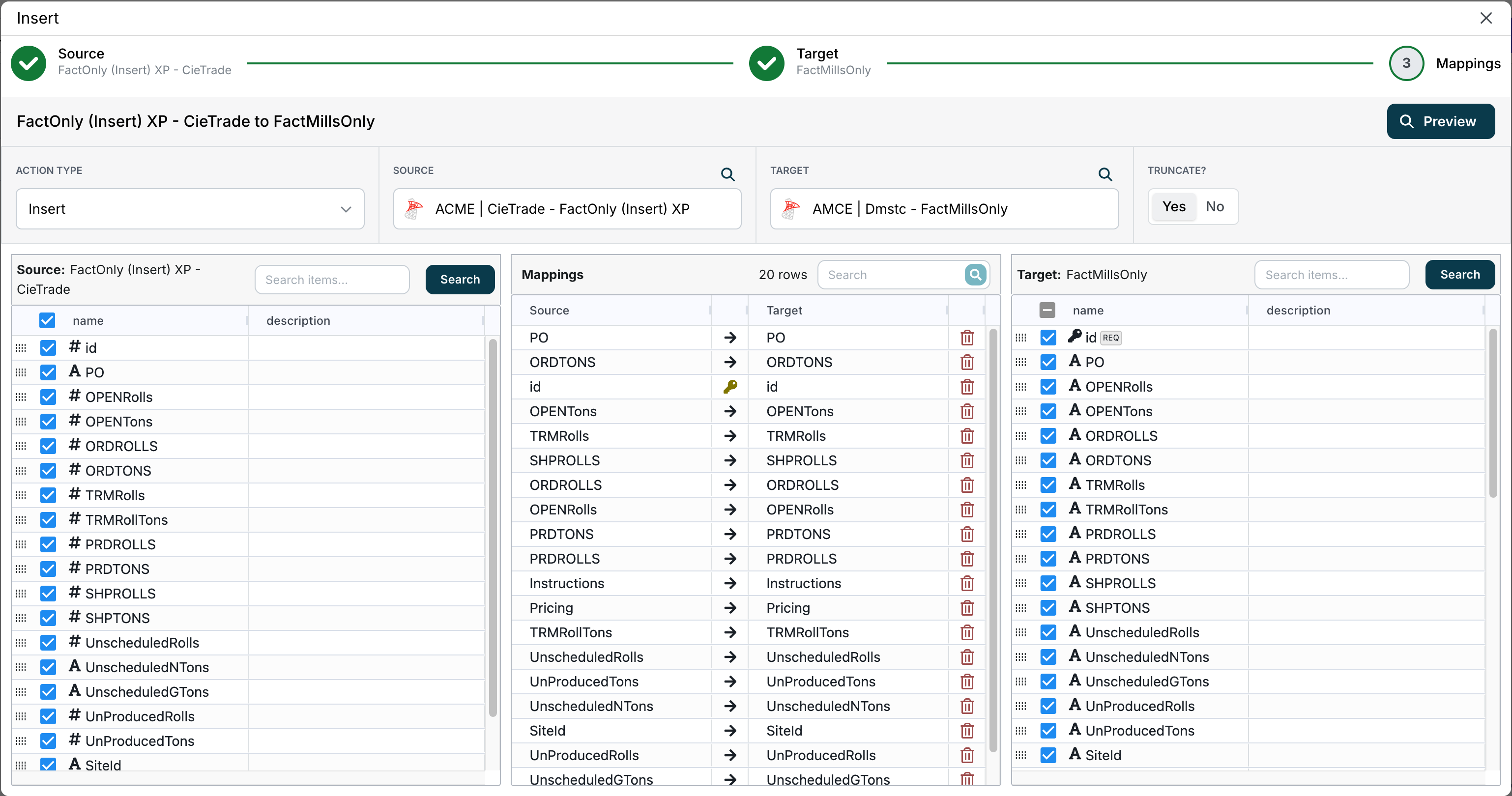Uncheck the SiteId checkbox in the target panel

(x=1048, y=756)
